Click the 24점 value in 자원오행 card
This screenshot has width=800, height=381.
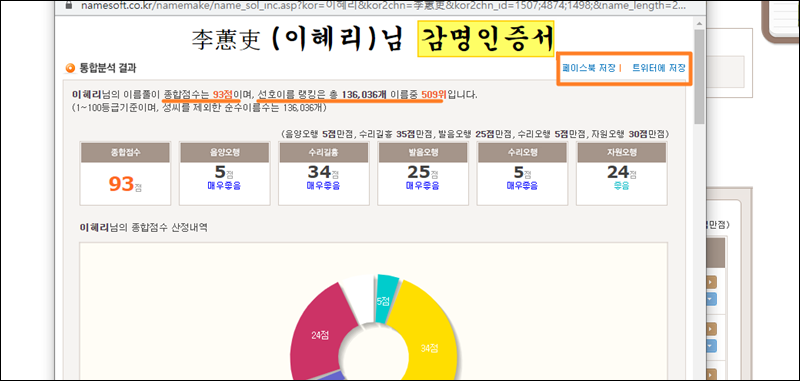point(621,172)
